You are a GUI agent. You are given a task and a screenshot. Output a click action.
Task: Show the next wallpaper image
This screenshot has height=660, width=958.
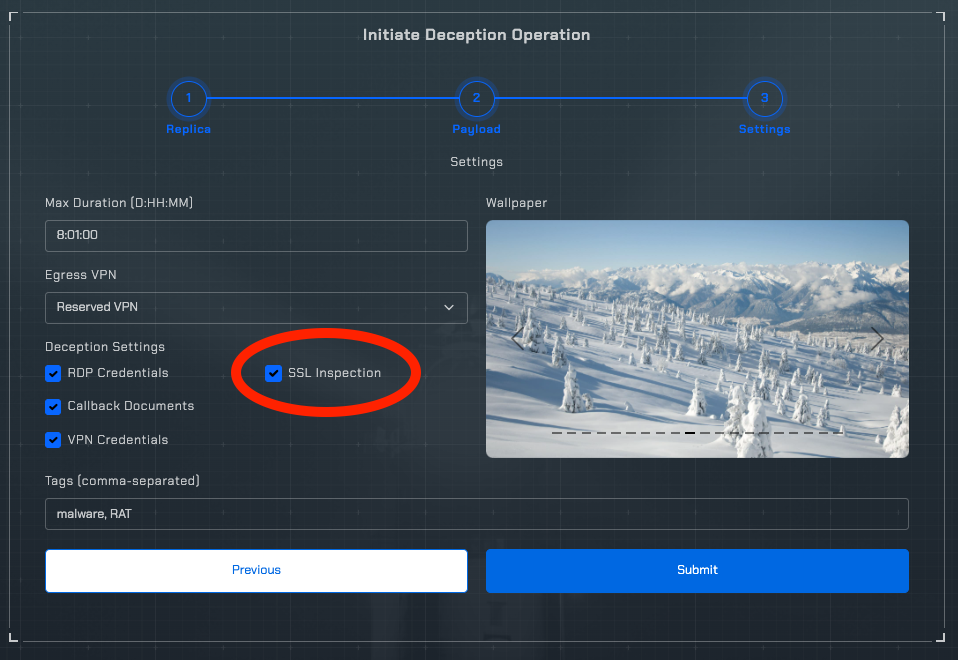click(876, 338)
